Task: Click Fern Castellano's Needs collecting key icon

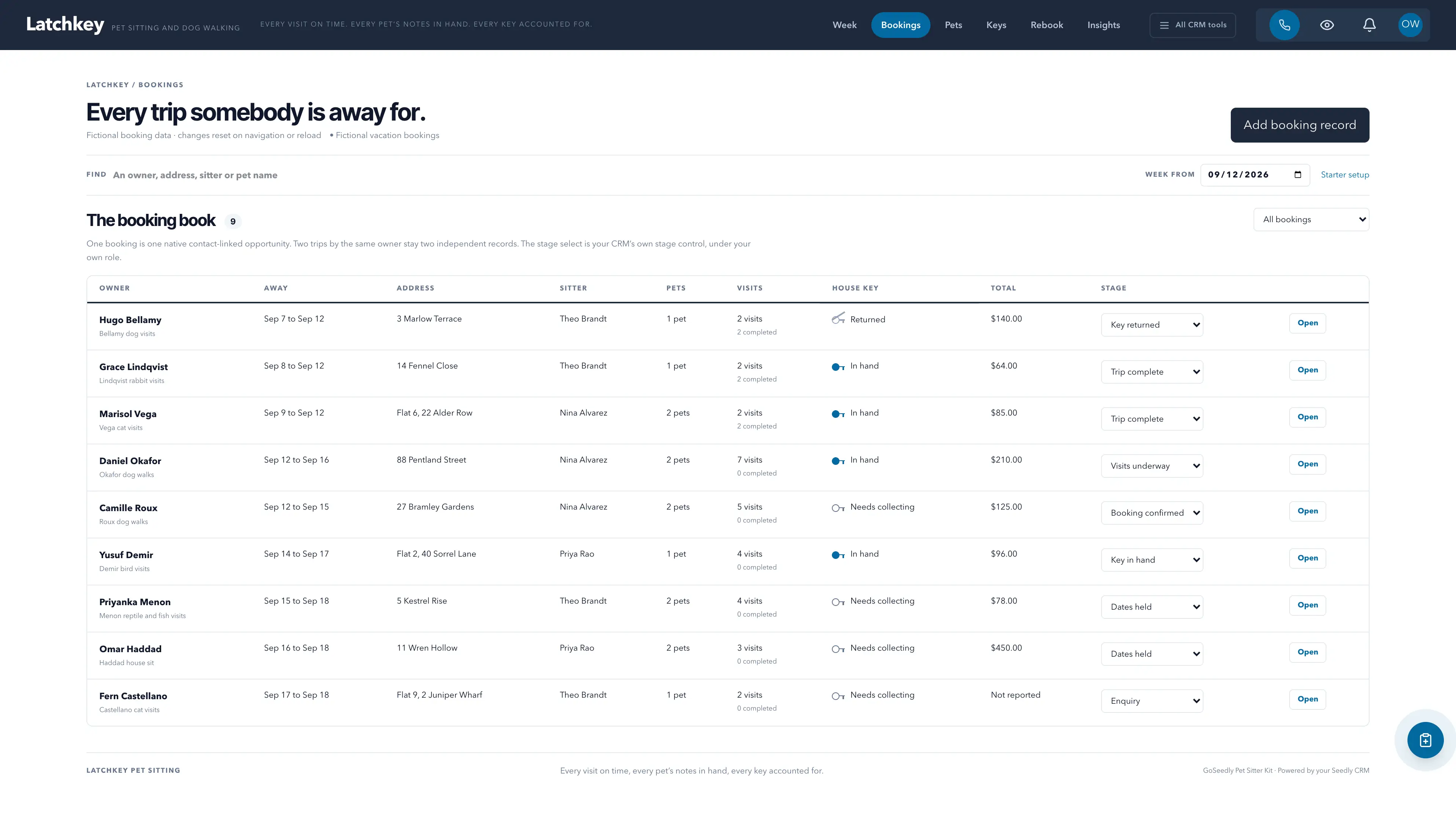Action: click(838, 696)
